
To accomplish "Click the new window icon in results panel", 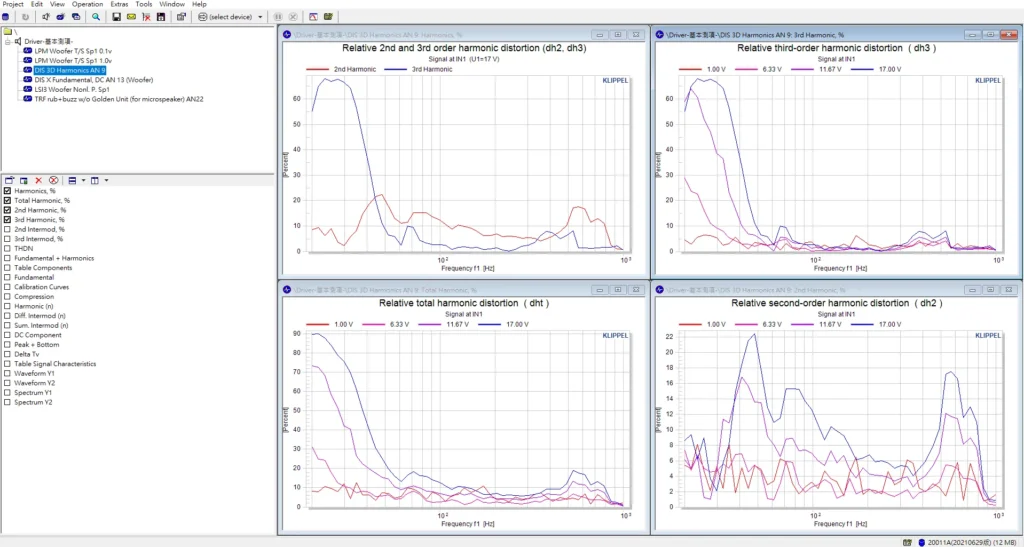I will point(9,180).
